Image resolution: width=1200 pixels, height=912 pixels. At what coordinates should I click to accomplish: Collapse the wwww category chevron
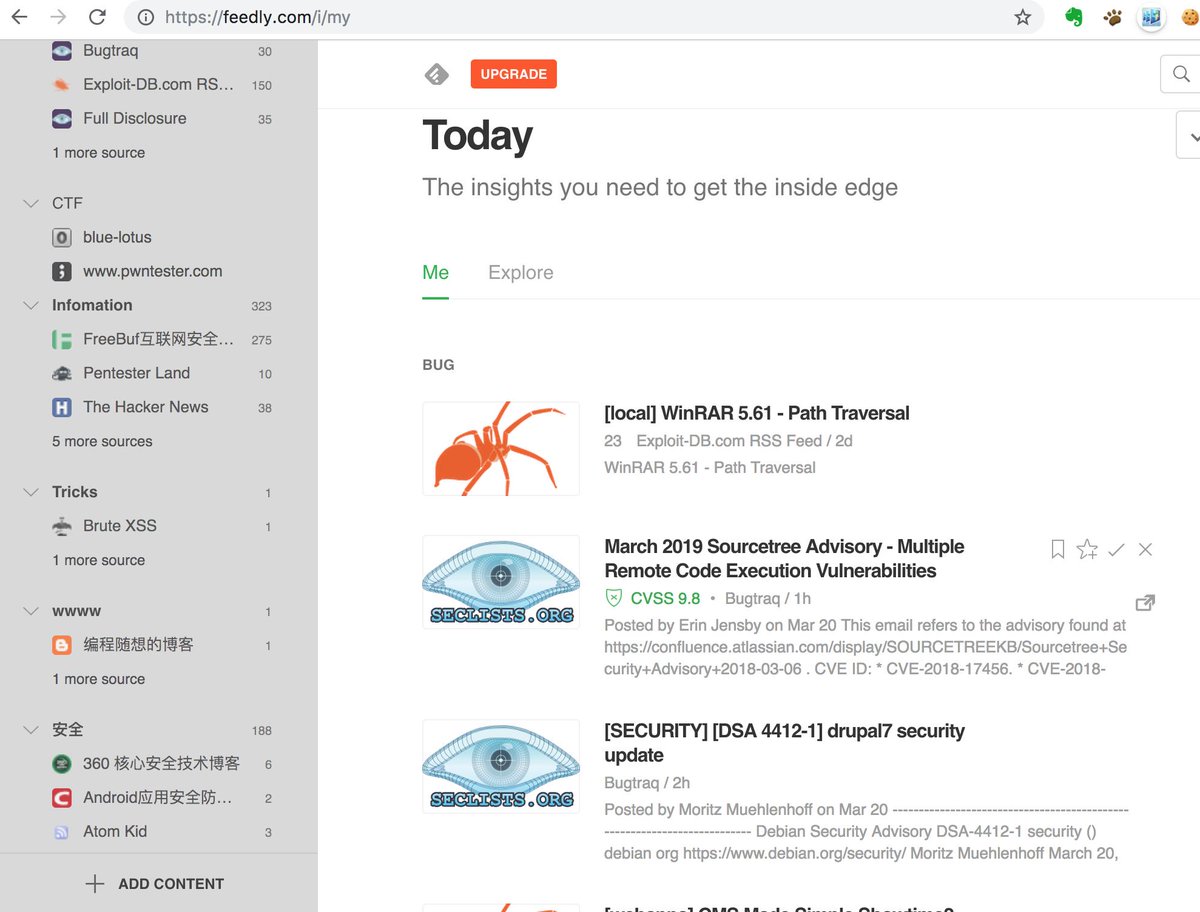click(x=29, y=611)
